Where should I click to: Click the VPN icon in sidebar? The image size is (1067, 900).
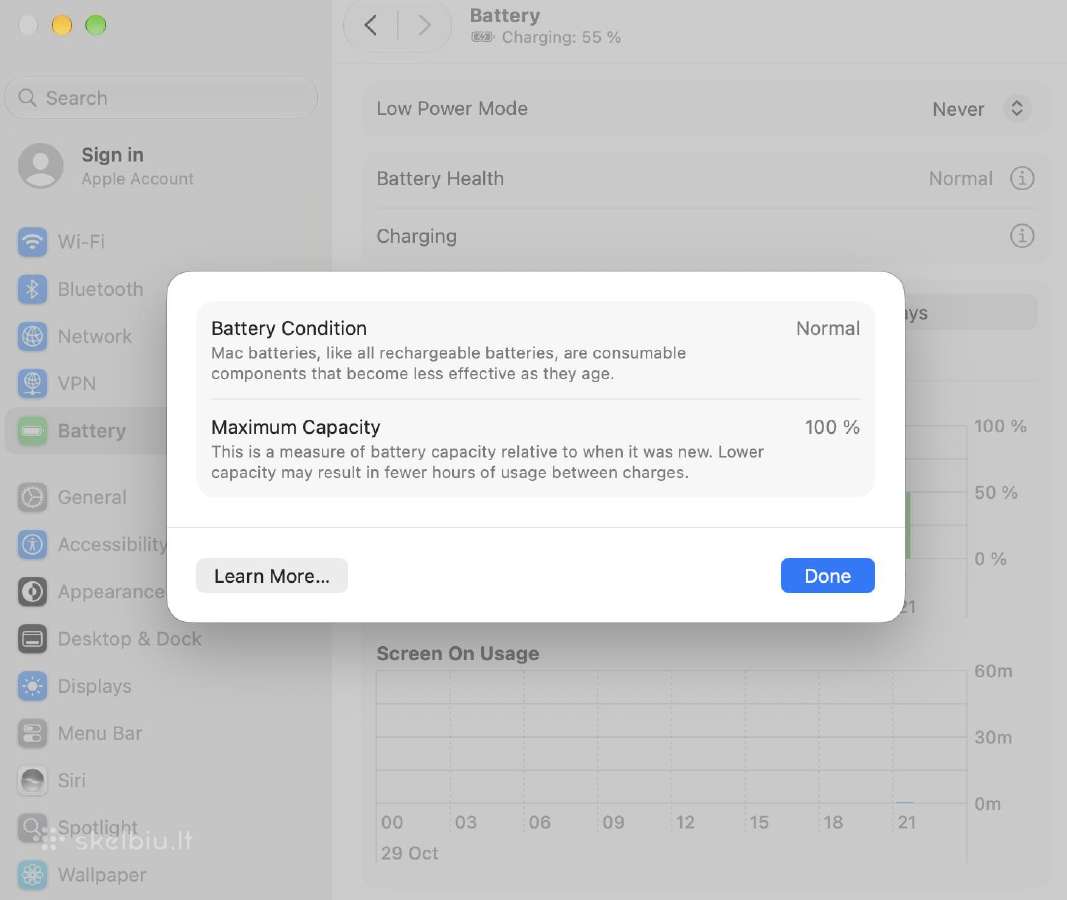coord(32,383)
